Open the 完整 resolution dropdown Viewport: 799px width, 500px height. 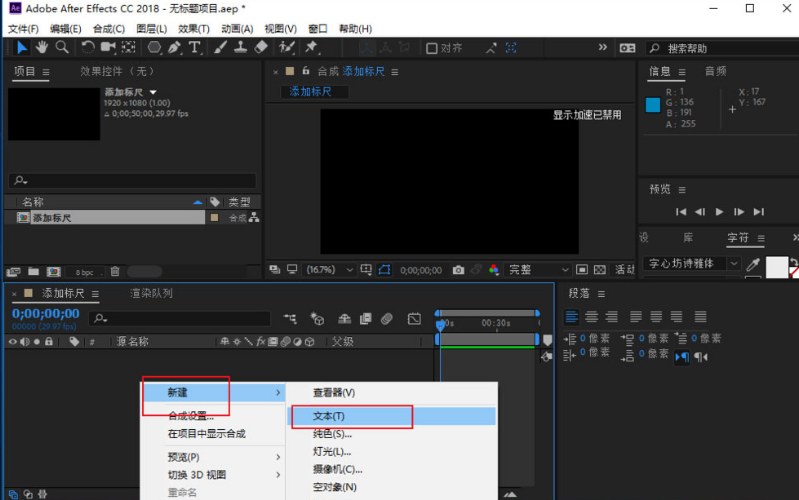point(538,270)
